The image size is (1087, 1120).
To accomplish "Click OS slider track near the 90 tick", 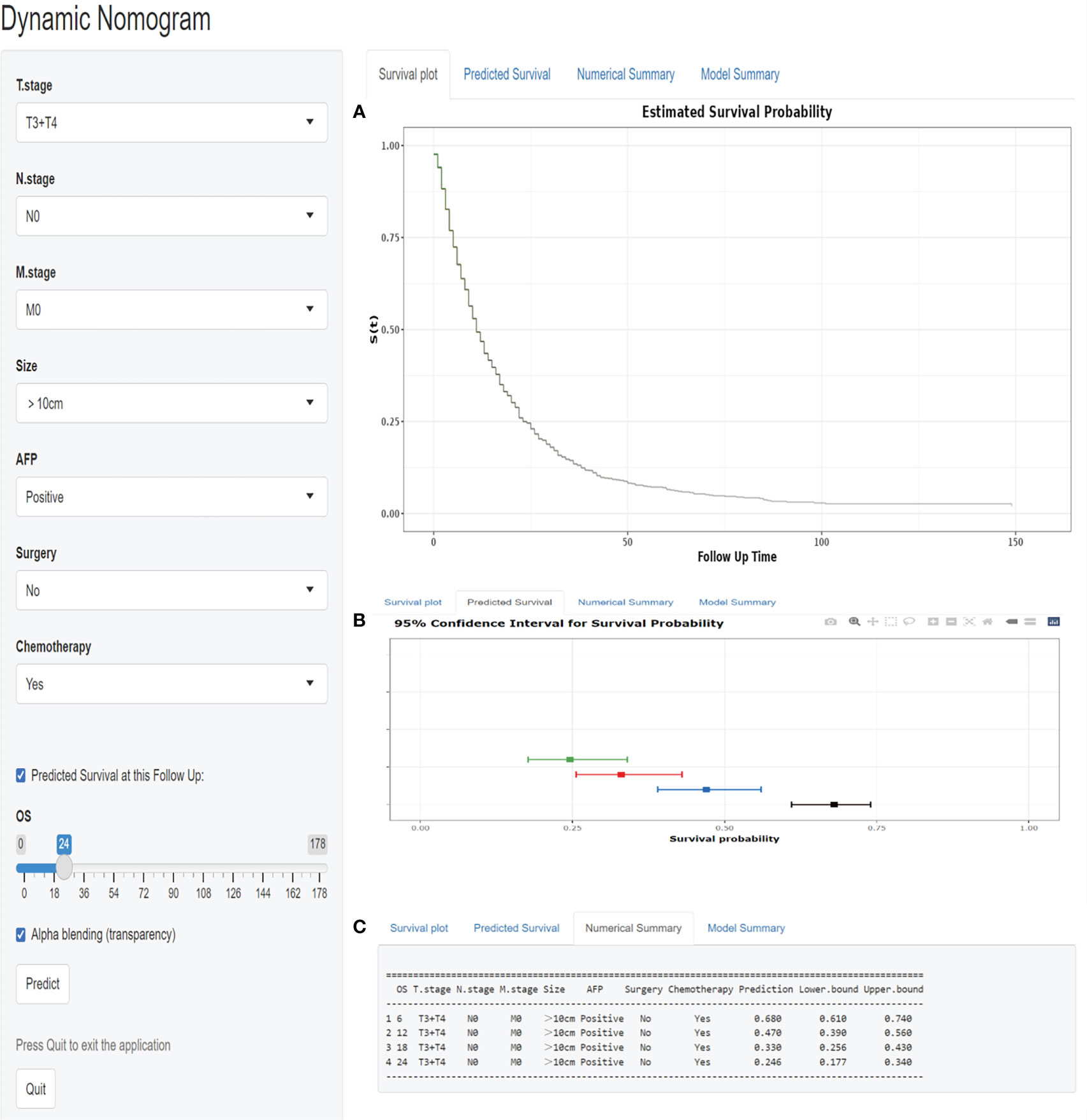I will tap(173, 868).
